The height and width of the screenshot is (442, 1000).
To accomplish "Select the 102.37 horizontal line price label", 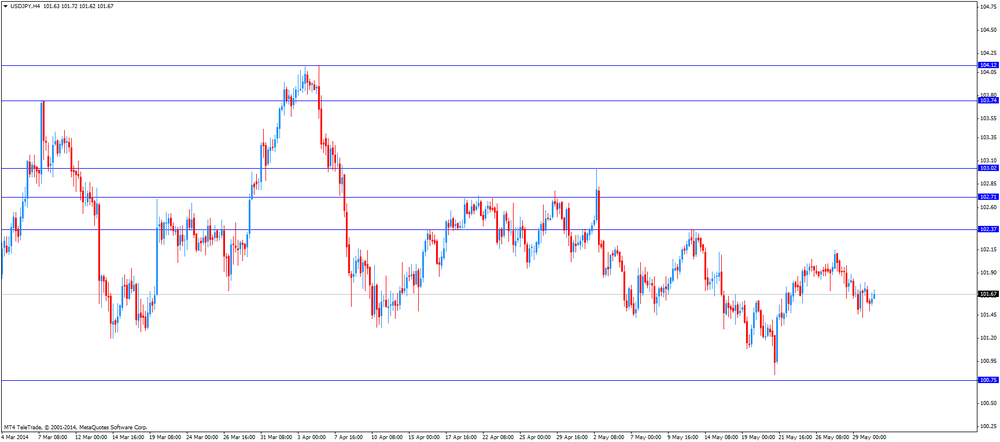I will (988, 229).
